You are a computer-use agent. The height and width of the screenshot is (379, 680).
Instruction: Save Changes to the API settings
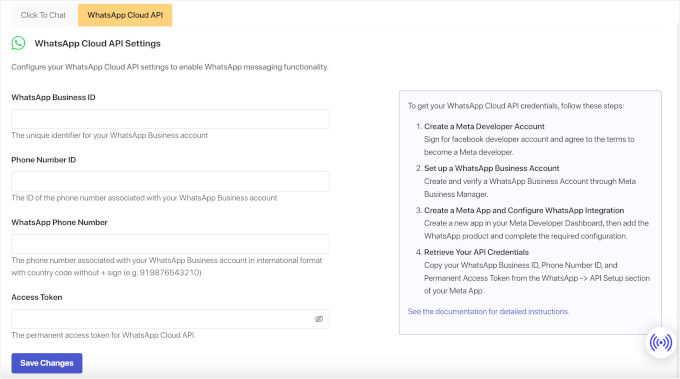tap(47, 363)
